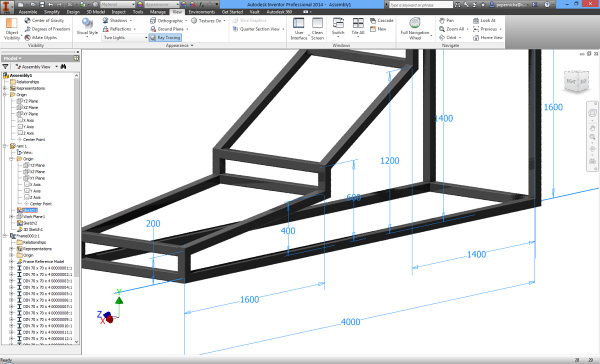Toggle Textures On option
600x364 pixels.
click(x=206, y=21)
